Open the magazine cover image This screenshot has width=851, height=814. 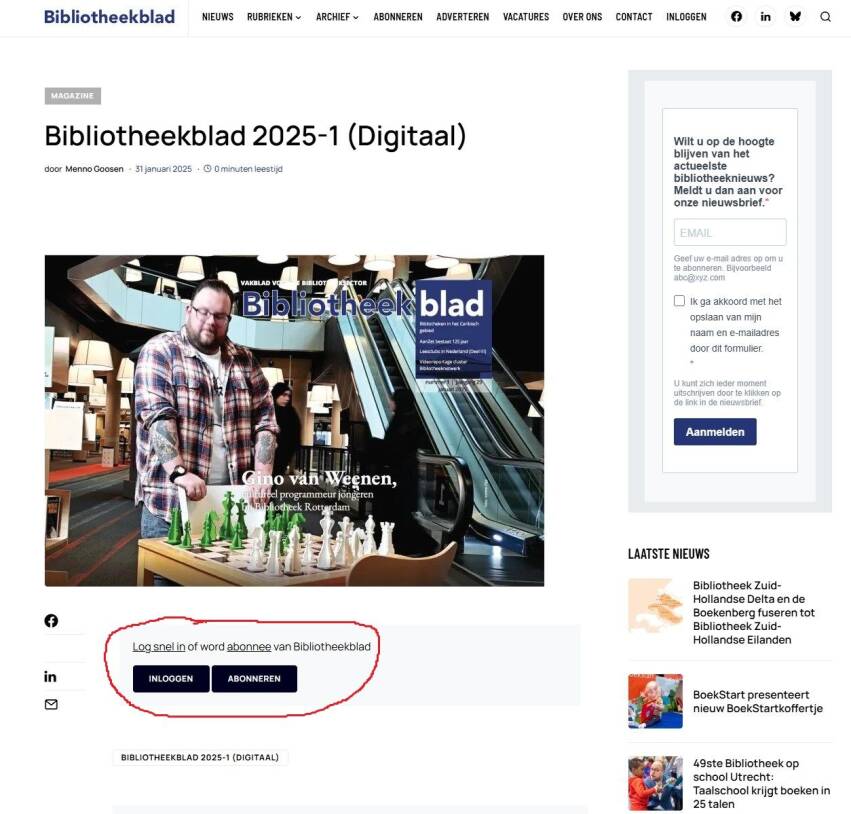coord(294,420)
